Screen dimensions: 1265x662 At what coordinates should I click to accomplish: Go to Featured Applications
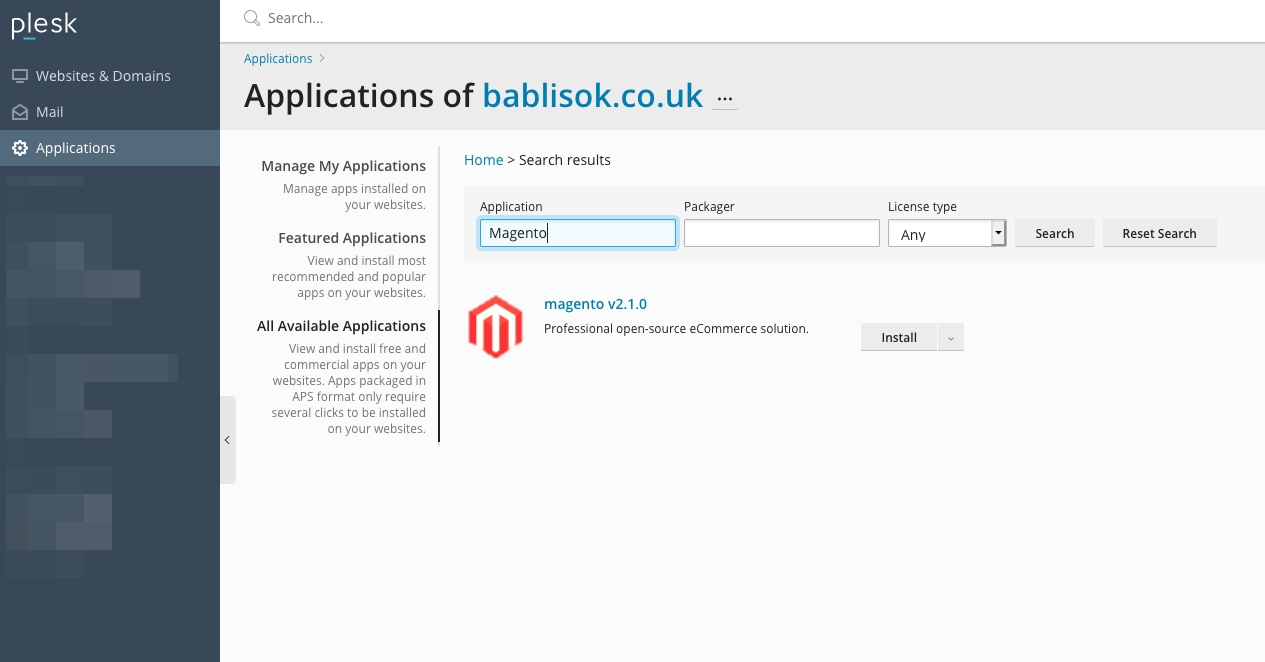[352, 238]
